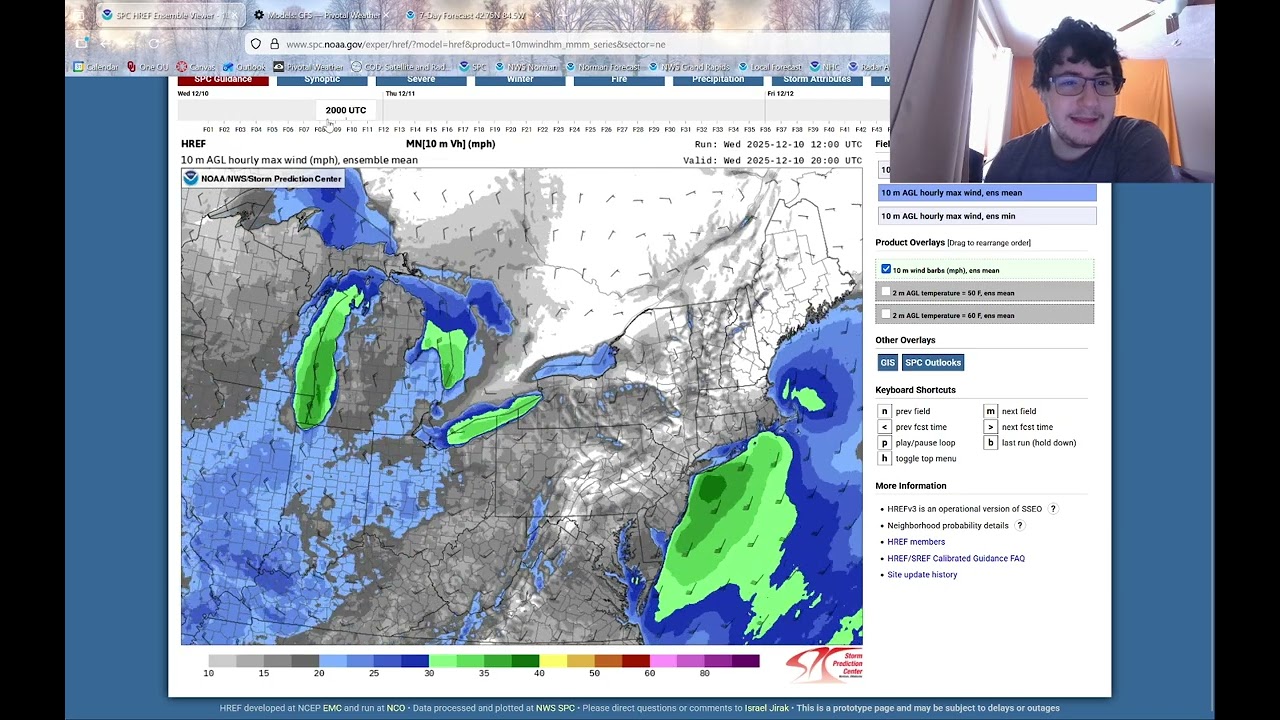The image size is (1280, 720).
Task: Open HREF/SREF Calibrated Guidance FAQ link
Action: [956, 558]
